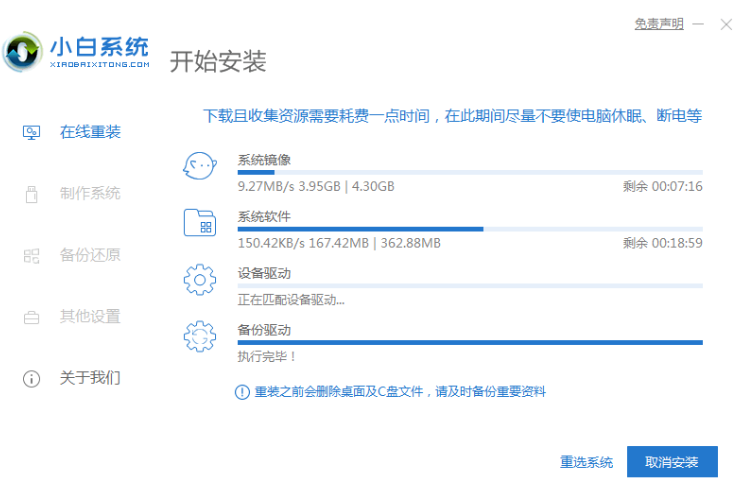Click the 其他设置 toolbox icon

tap(31, 318)
